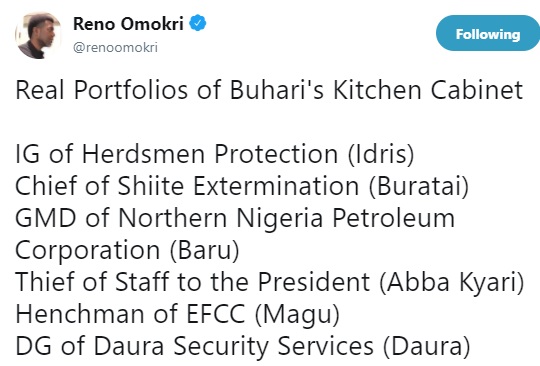The image size is (540, 366).
Task: Select the name "(Abba Kyari)" in the tweet
Action: point(451,282)
